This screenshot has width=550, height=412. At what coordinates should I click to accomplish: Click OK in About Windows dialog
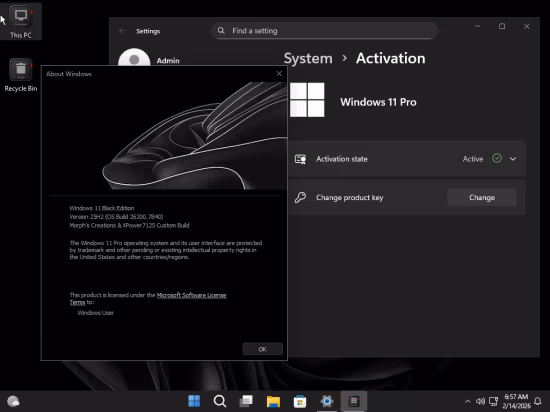[x=262, y=349]
